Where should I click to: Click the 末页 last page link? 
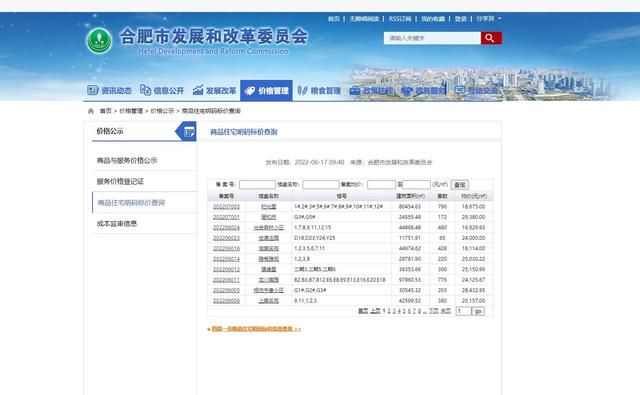click(446, 311)
